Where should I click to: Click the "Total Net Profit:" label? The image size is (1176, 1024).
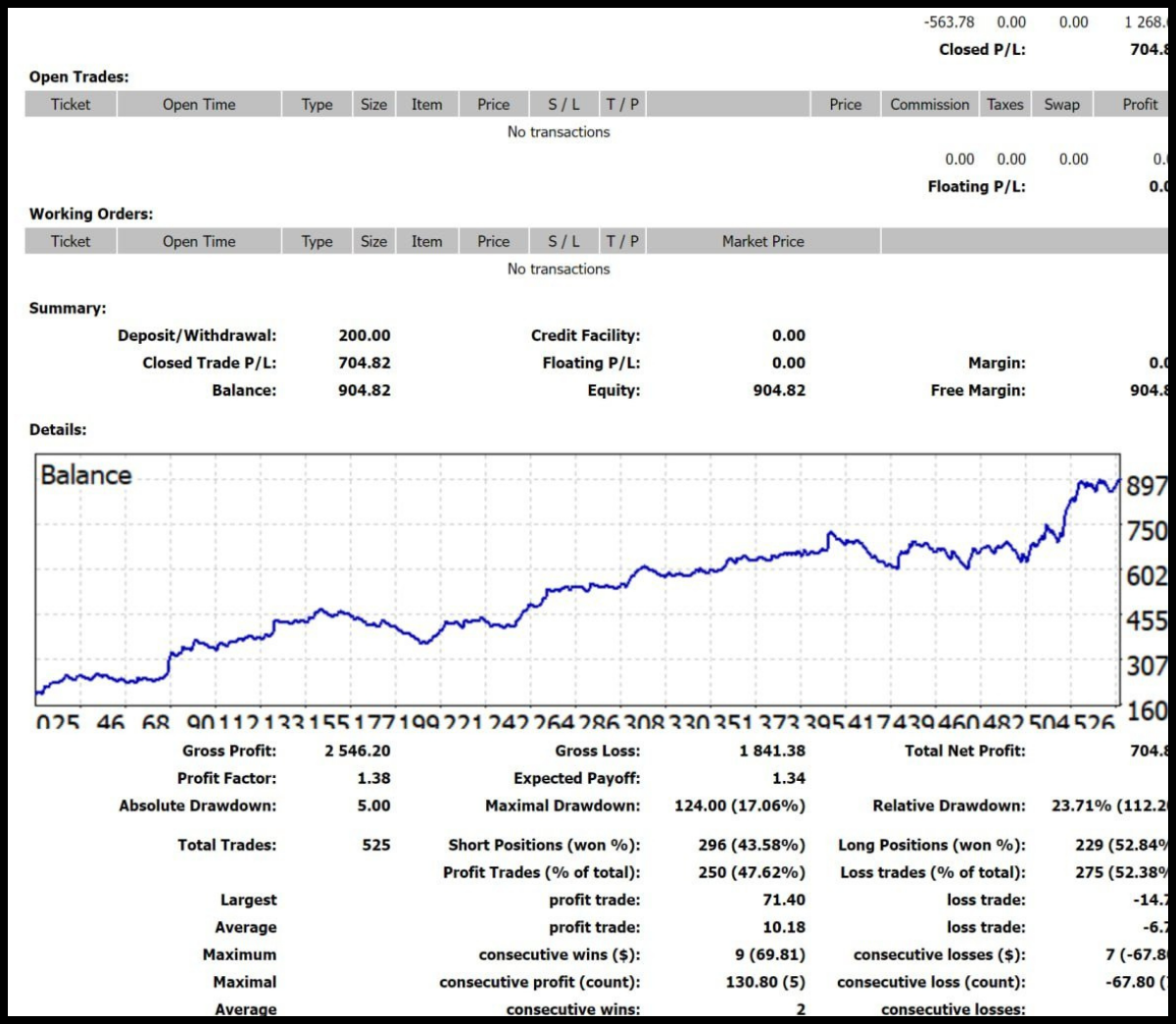click(x=965, y=751)
